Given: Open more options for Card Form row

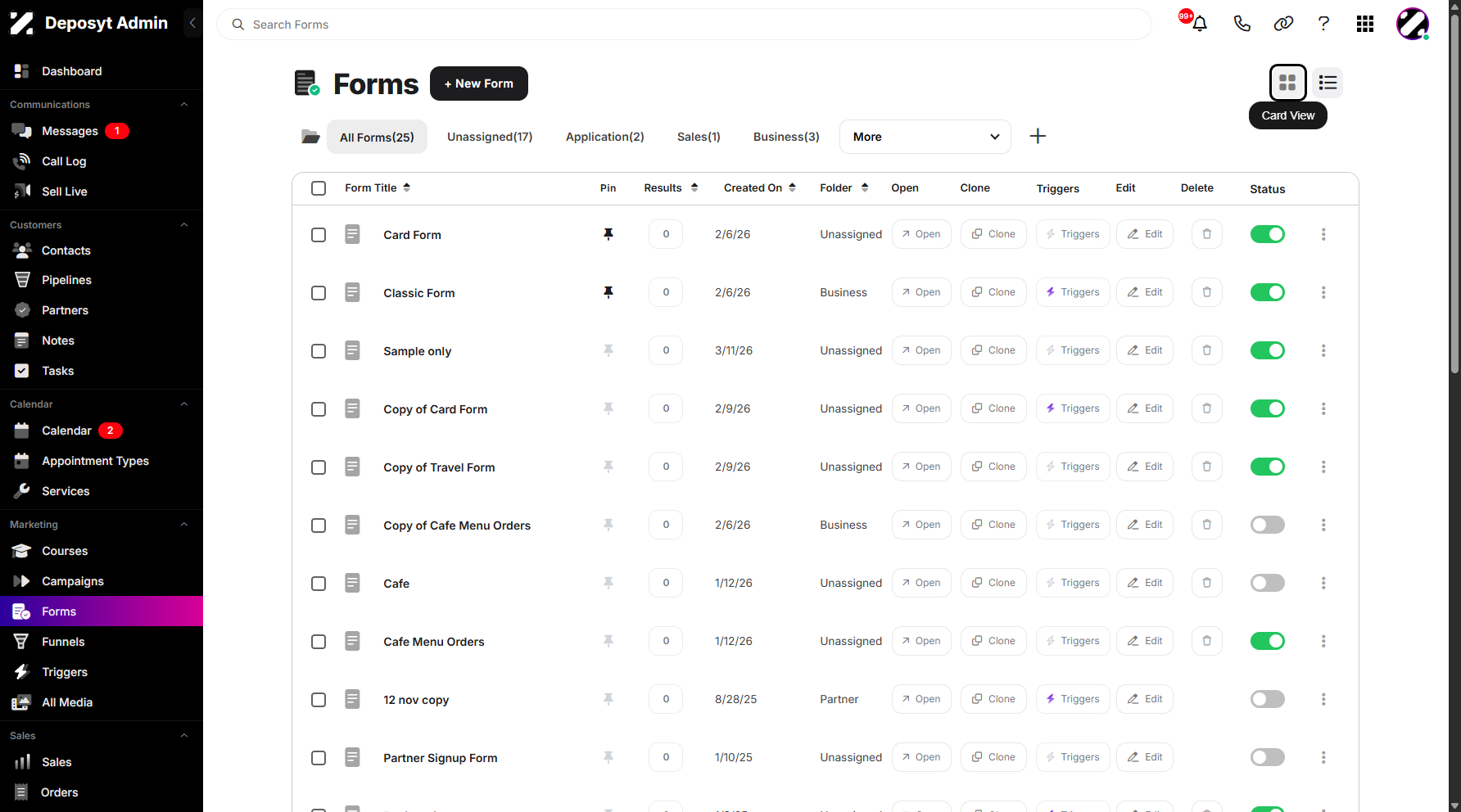Looking at the screenshot, I should [x=1323, y=234].
